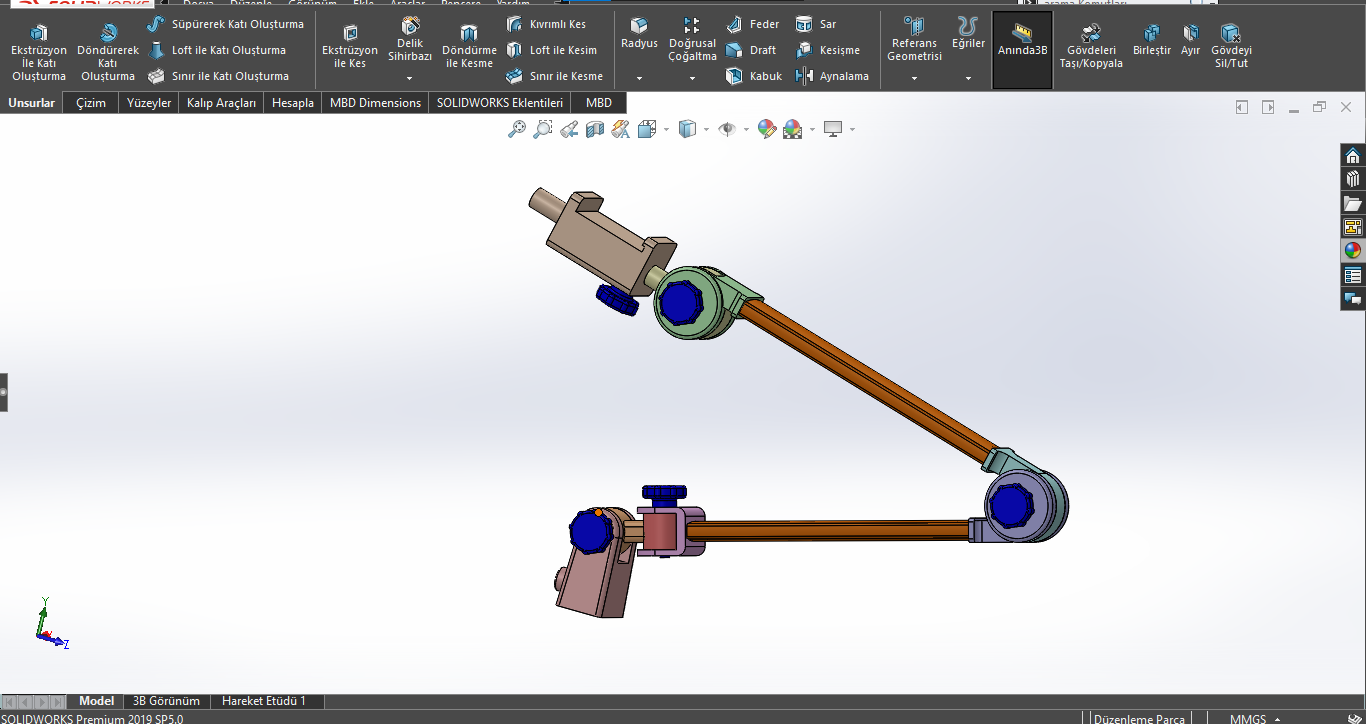Open View Orientation cube icon
Viewport: 1366px width, 724px height.
646,129
